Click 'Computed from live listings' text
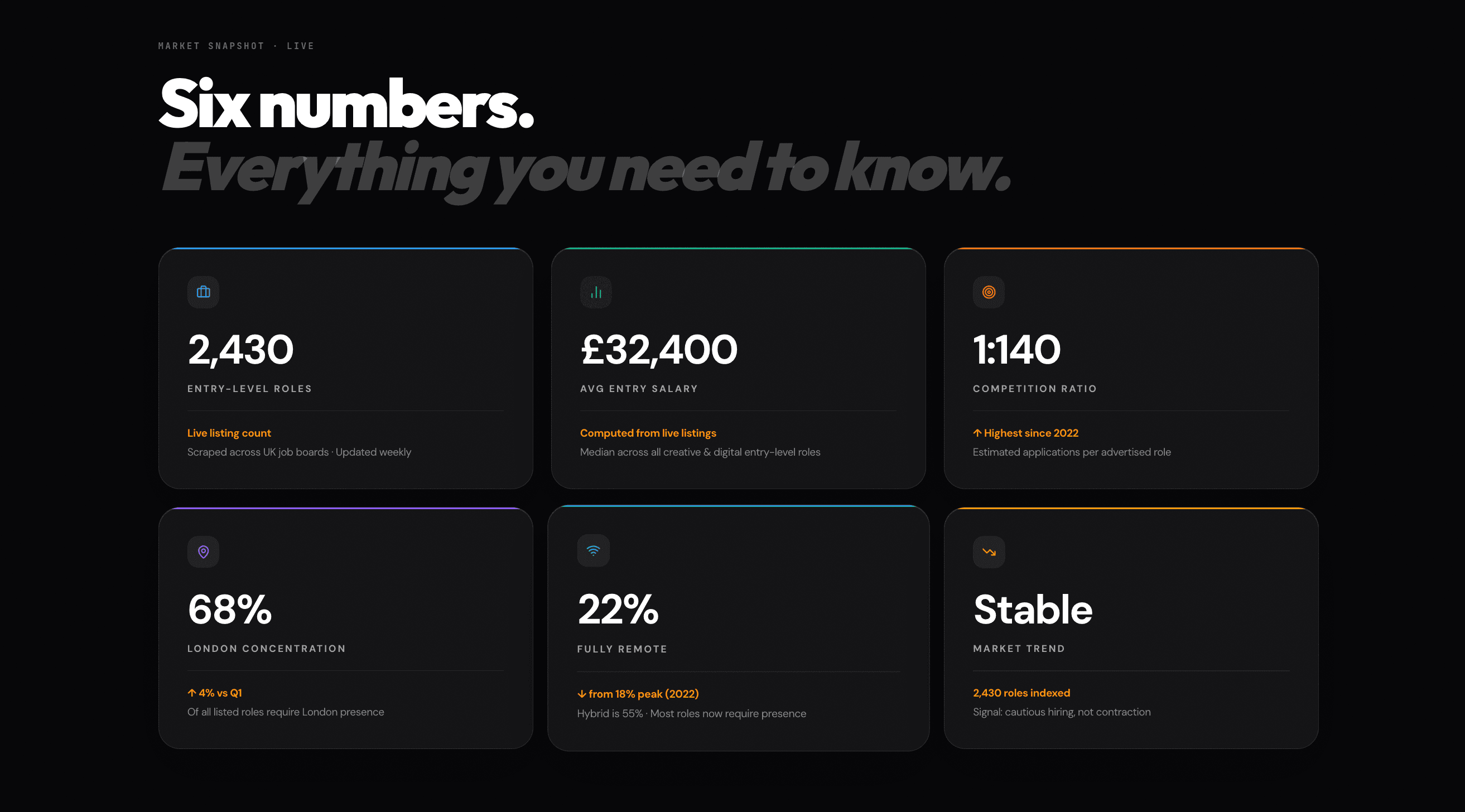The width and height of the screenshot is (1465, 812). [648, 433]
